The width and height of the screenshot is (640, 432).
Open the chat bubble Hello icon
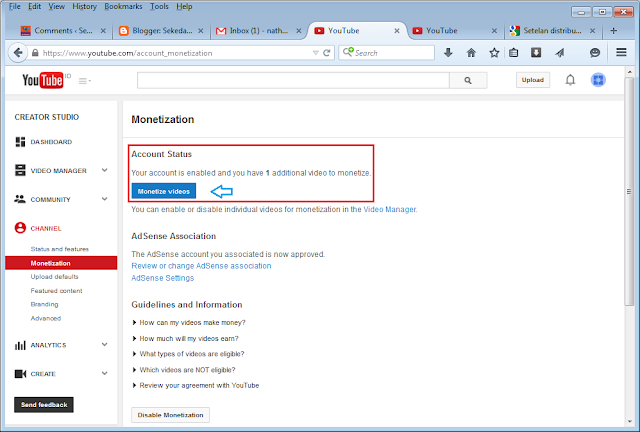[595, 53]
